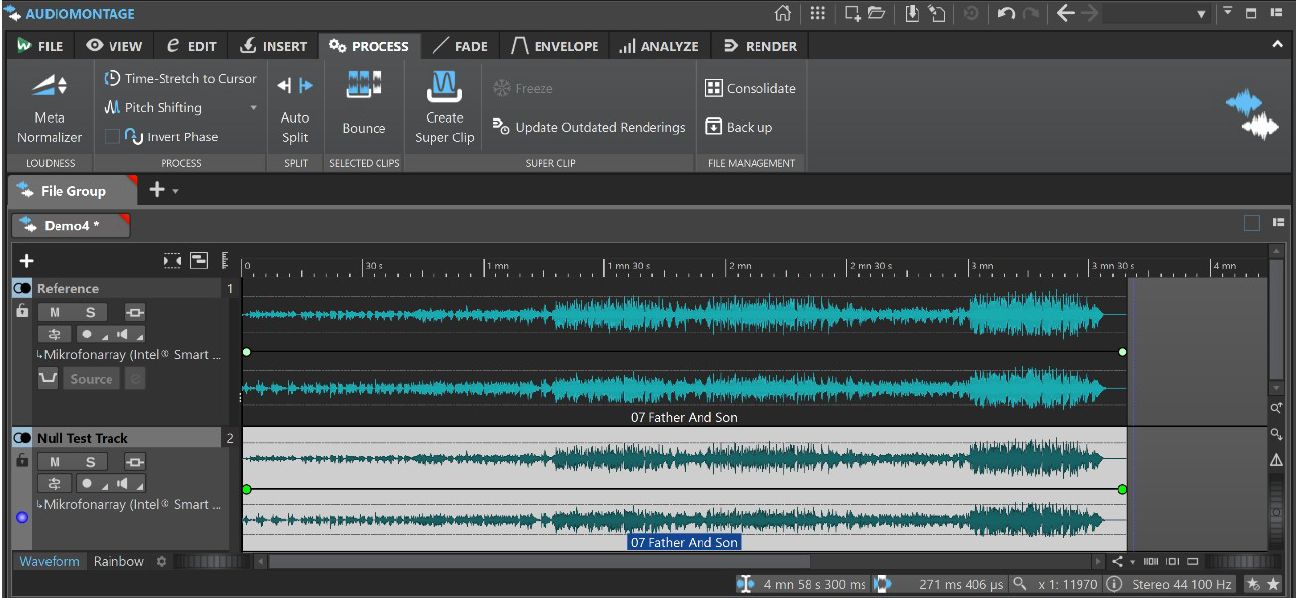The height and width of the screenshot is (598, 1296).
Task: Click Update Outdated Renderings
Action: point(589,127)
